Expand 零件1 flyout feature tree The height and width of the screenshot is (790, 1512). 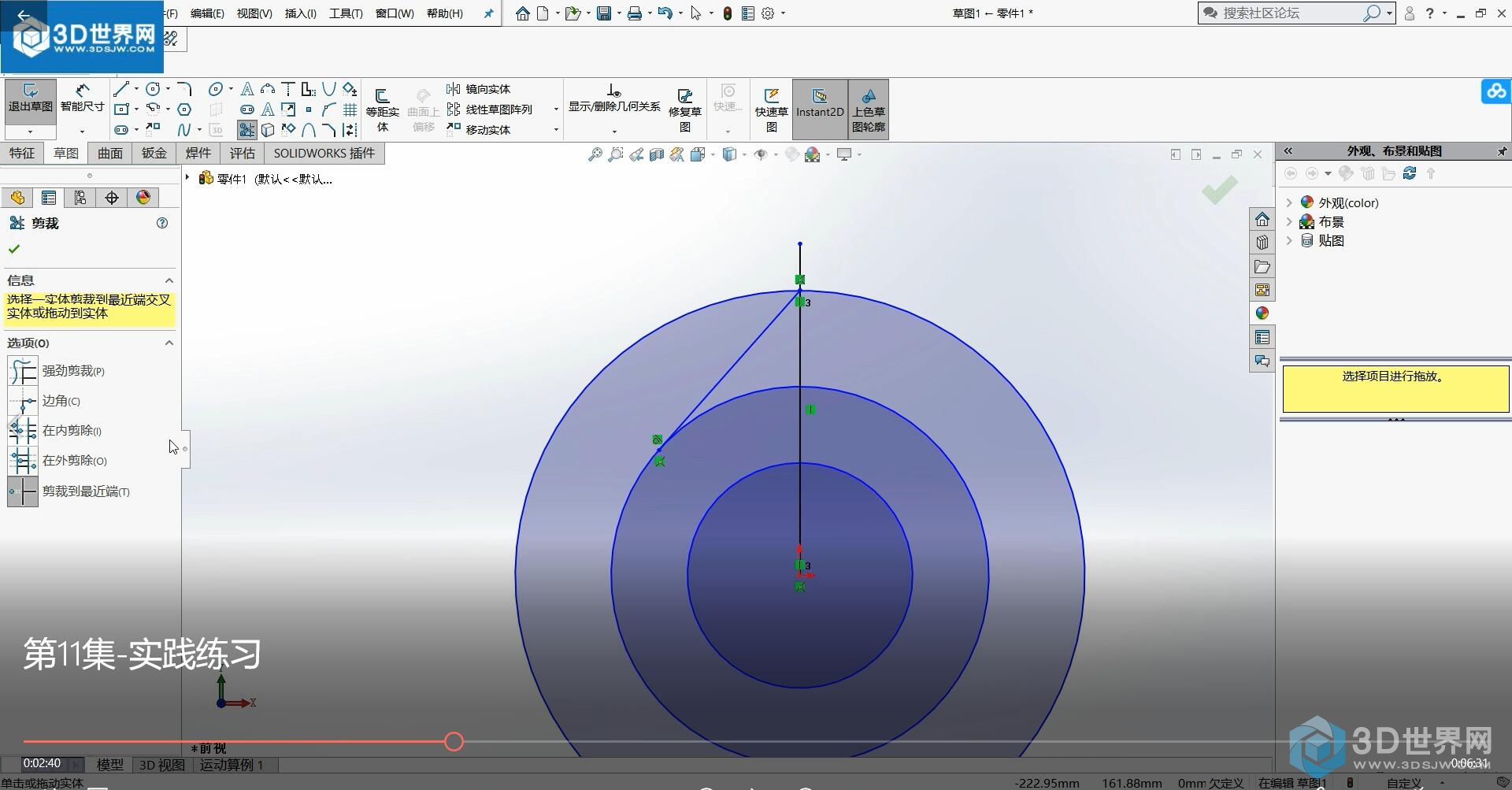[x=187, y=178]
